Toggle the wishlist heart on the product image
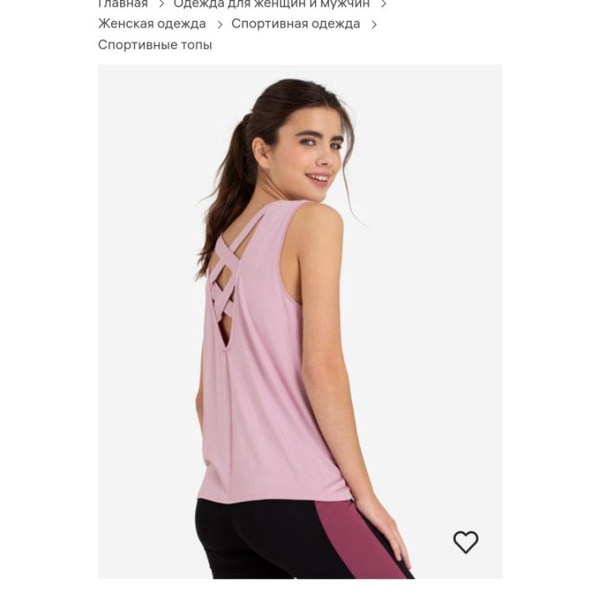Viewport: 600px width, 600px height. (x=465, y=542)
